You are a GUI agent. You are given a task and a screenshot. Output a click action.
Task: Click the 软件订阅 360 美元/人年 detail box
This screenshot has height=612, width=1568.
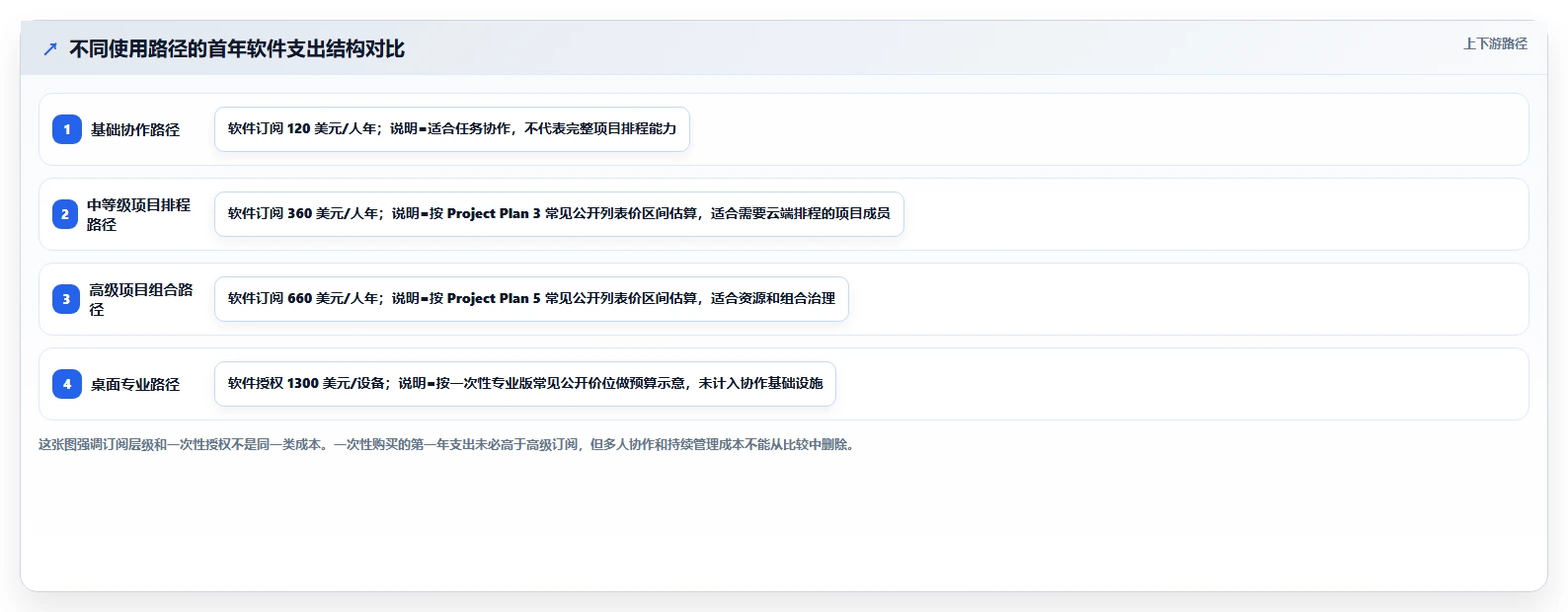559,214
